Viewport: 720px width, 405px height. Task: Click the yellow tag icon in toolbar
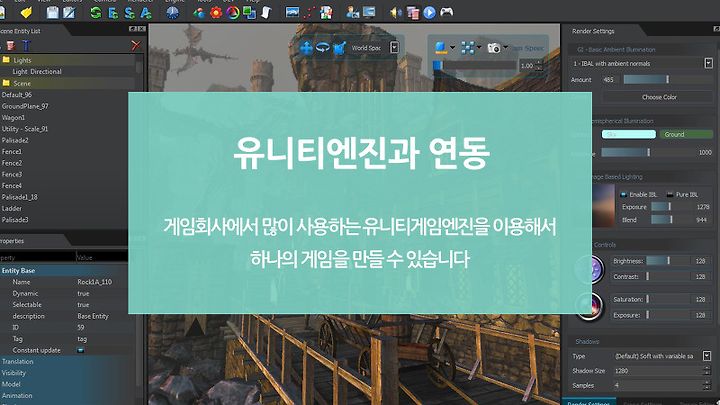[x=26, y=12]
